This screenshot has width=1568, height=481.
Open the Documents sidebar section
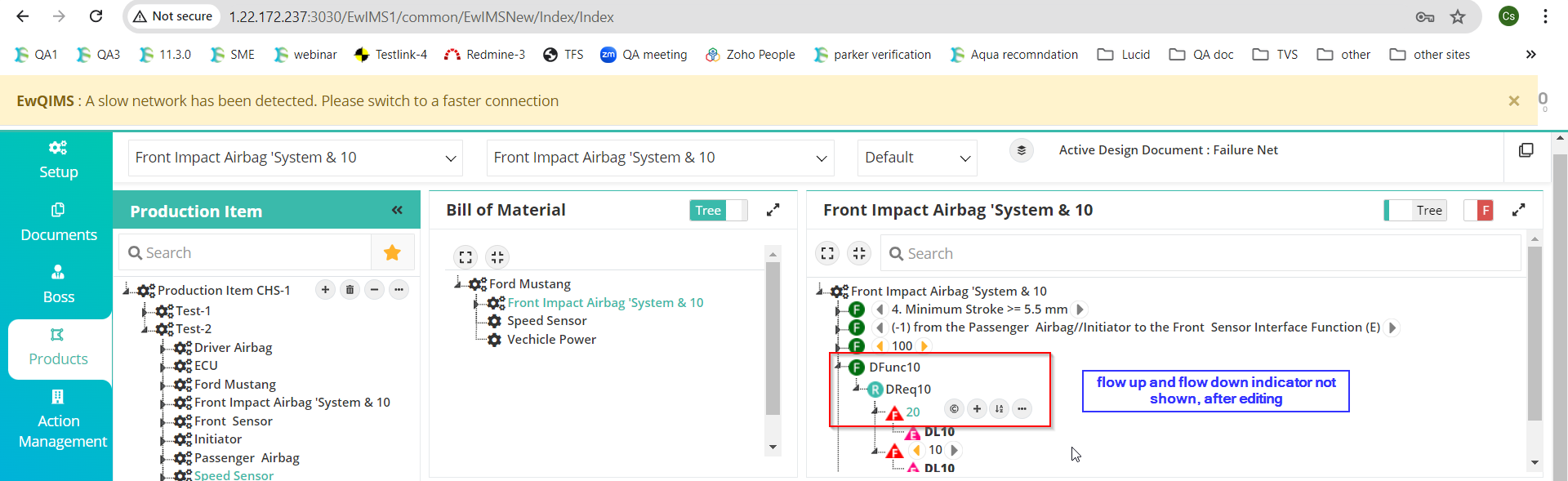58,222
